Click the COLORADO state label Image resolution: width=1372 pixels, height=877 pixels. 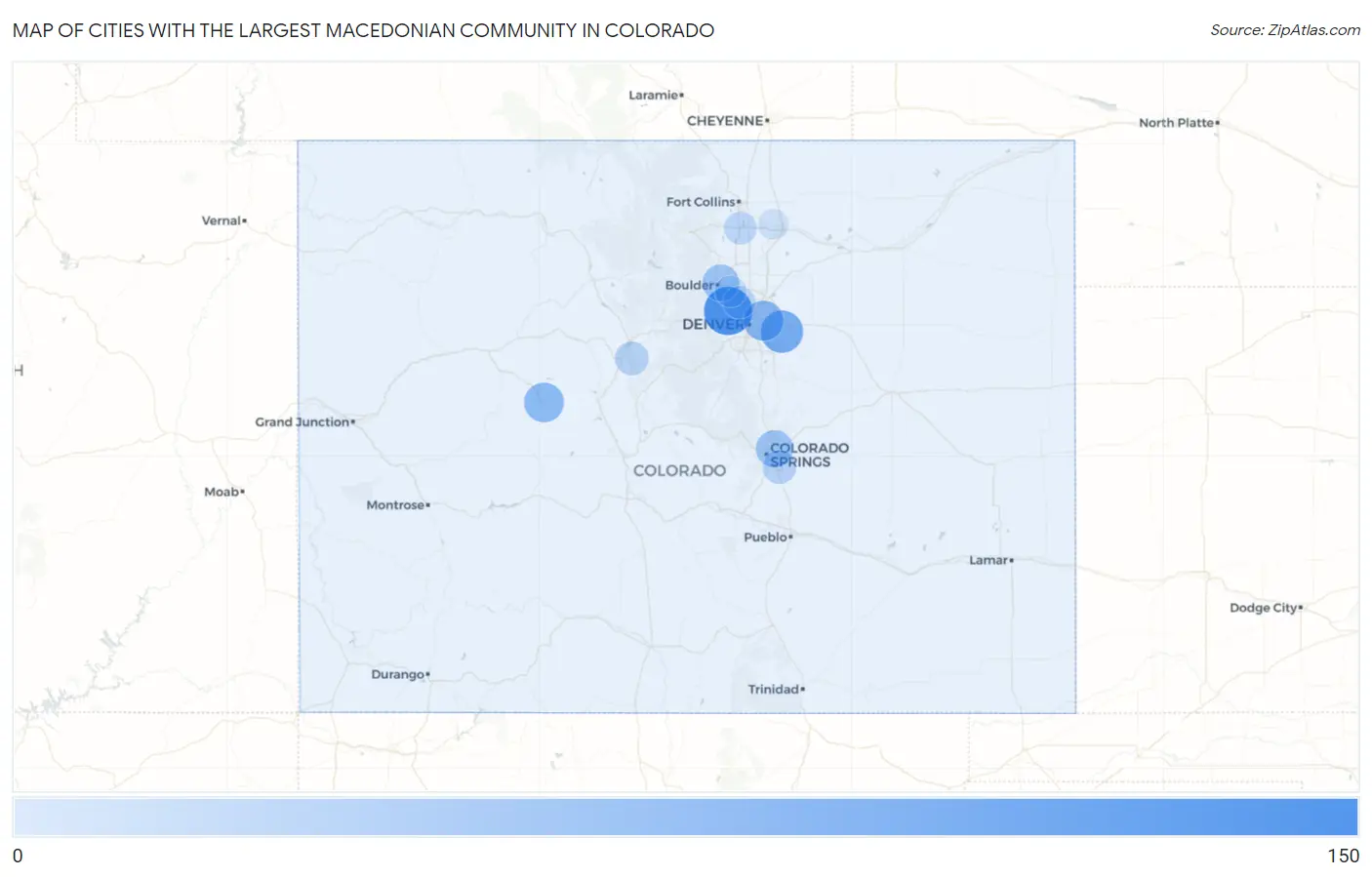point(679,470)
